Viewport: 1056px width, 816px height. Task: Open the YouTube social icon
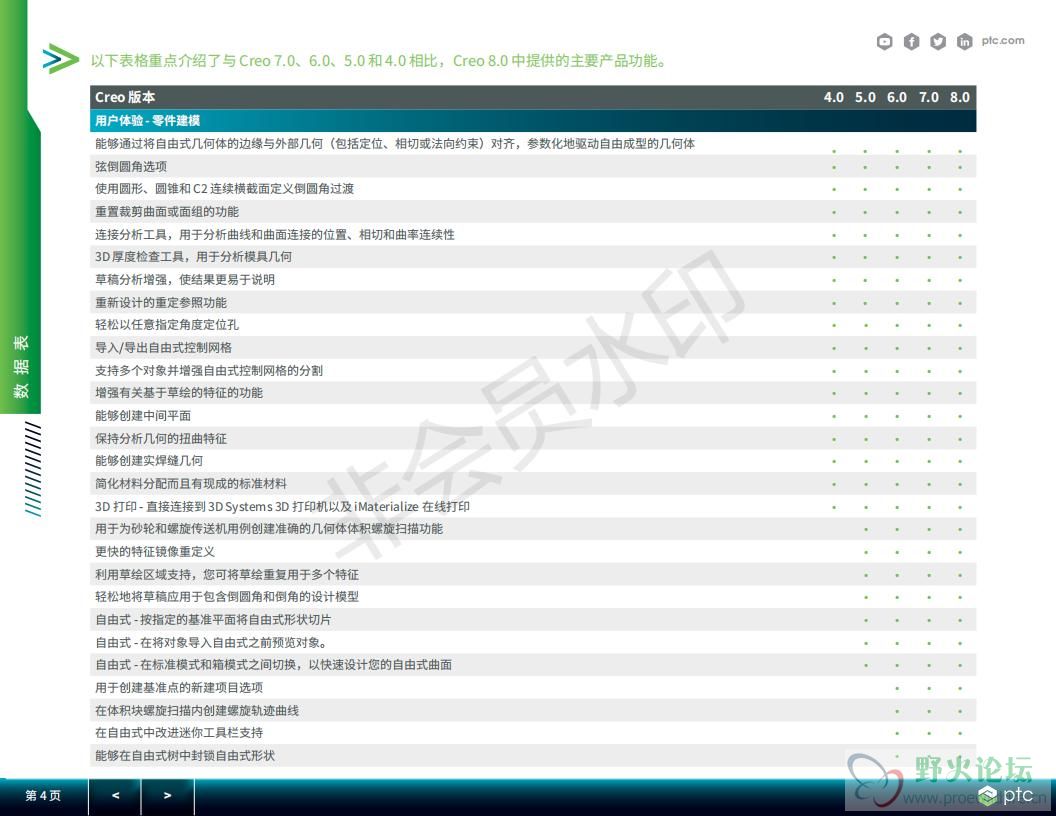(x=884, y=42)
